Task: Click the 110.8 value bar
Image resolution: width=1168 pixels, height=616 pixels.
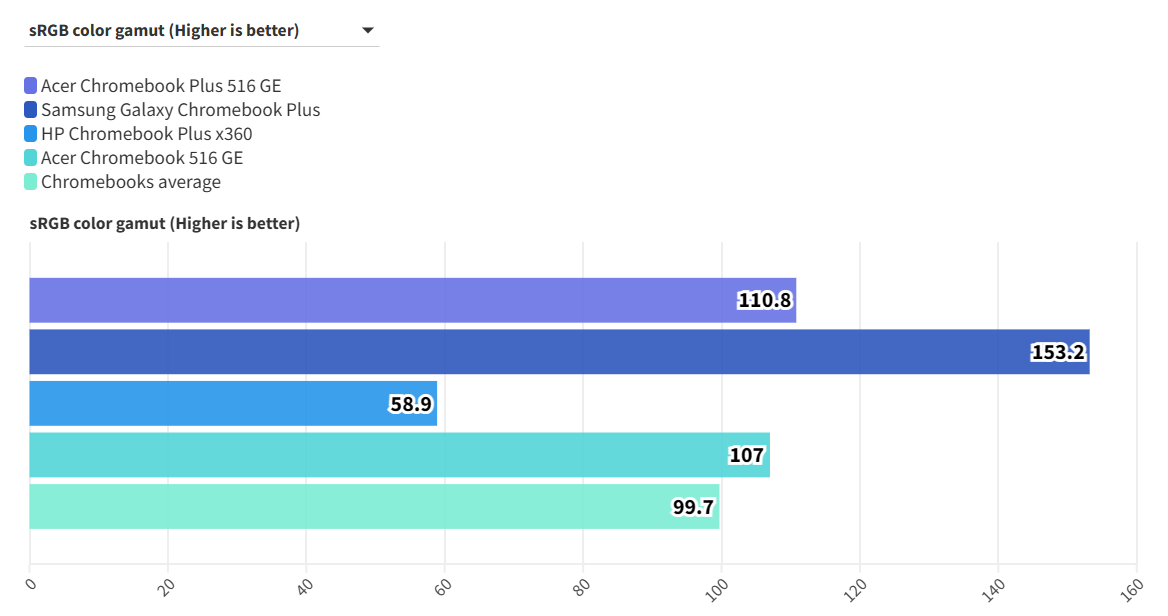Action: pyautogui.click(x=400, y=300)
